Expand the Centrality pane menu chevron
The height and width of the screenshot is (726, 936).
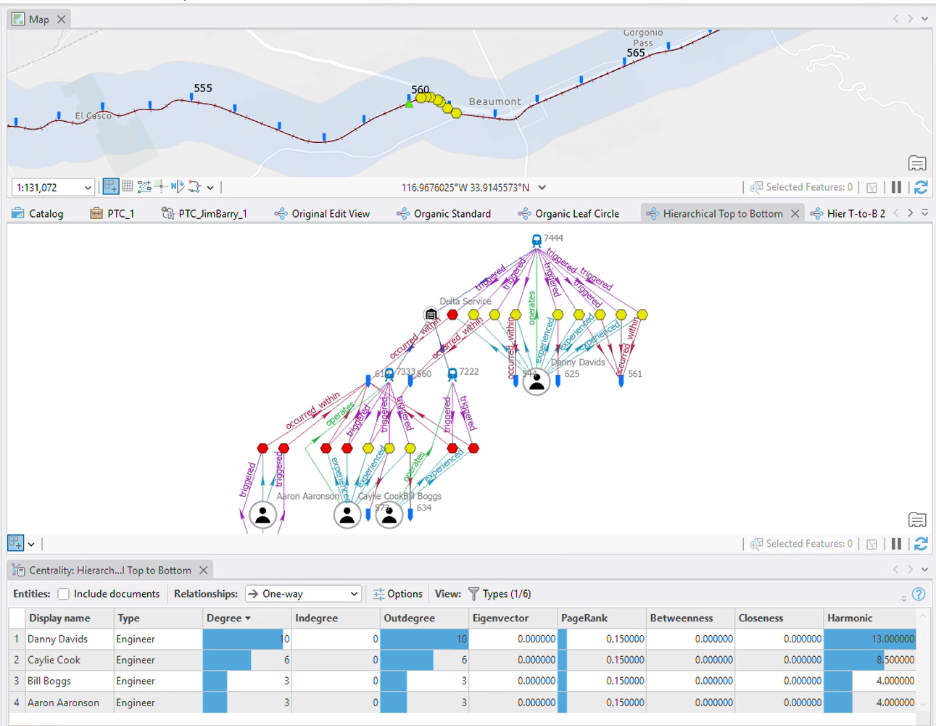click(925, 570)
